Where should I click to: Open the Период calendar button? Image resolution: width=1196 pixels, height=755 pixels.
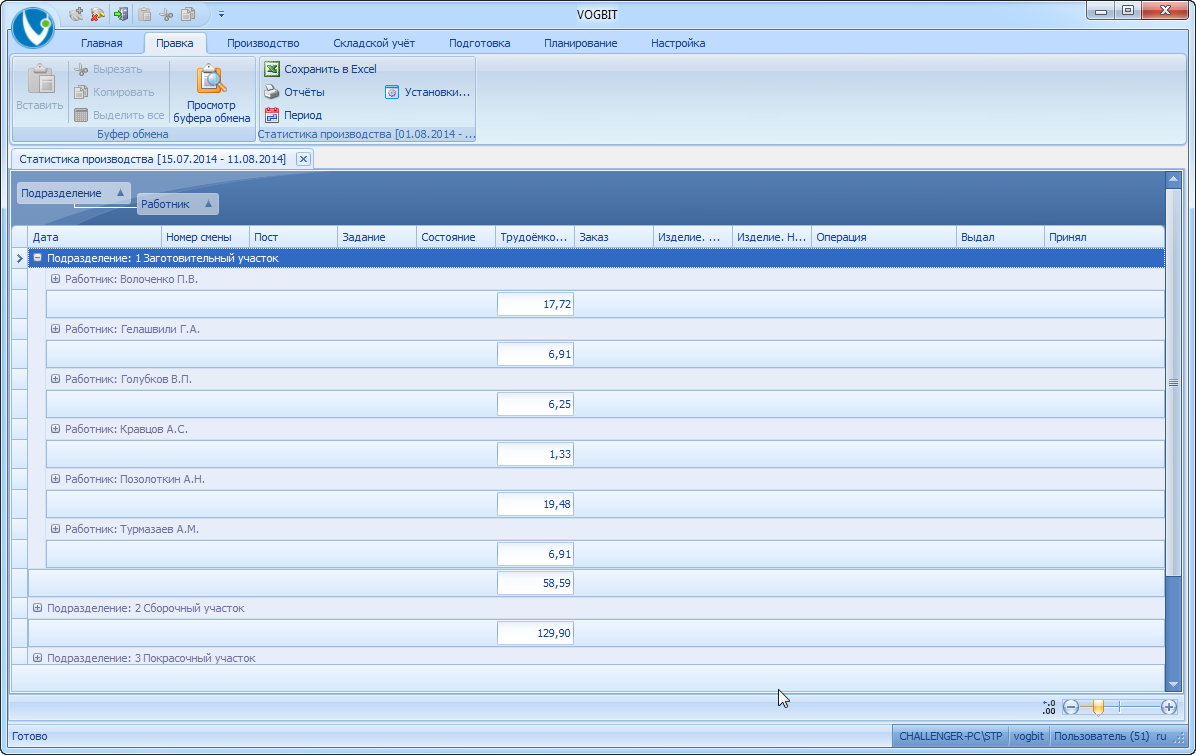pyautogui.click(x=293, y=115)
